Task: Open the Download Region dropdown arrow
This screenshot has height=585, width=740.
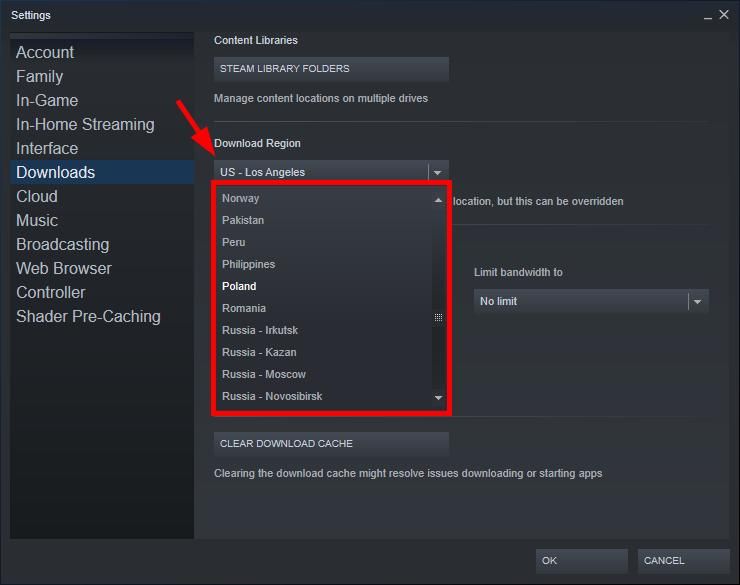Action: click(x=437, y=172)
